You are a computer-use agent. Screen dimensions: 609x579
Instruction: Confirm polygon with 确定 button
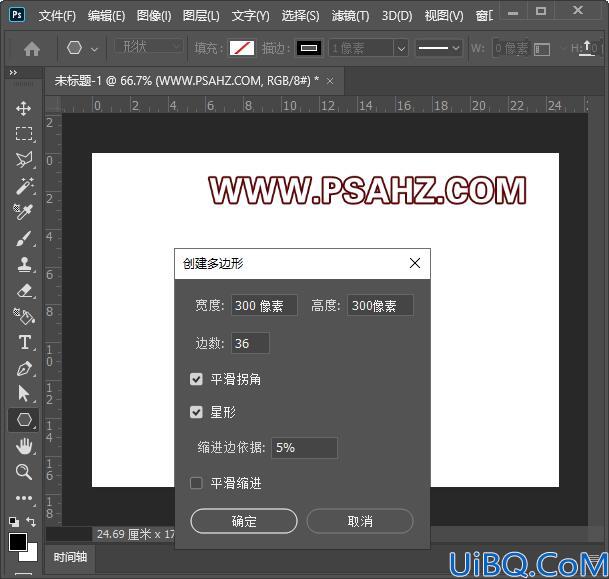pyautogui.click(x=244, y=521)
